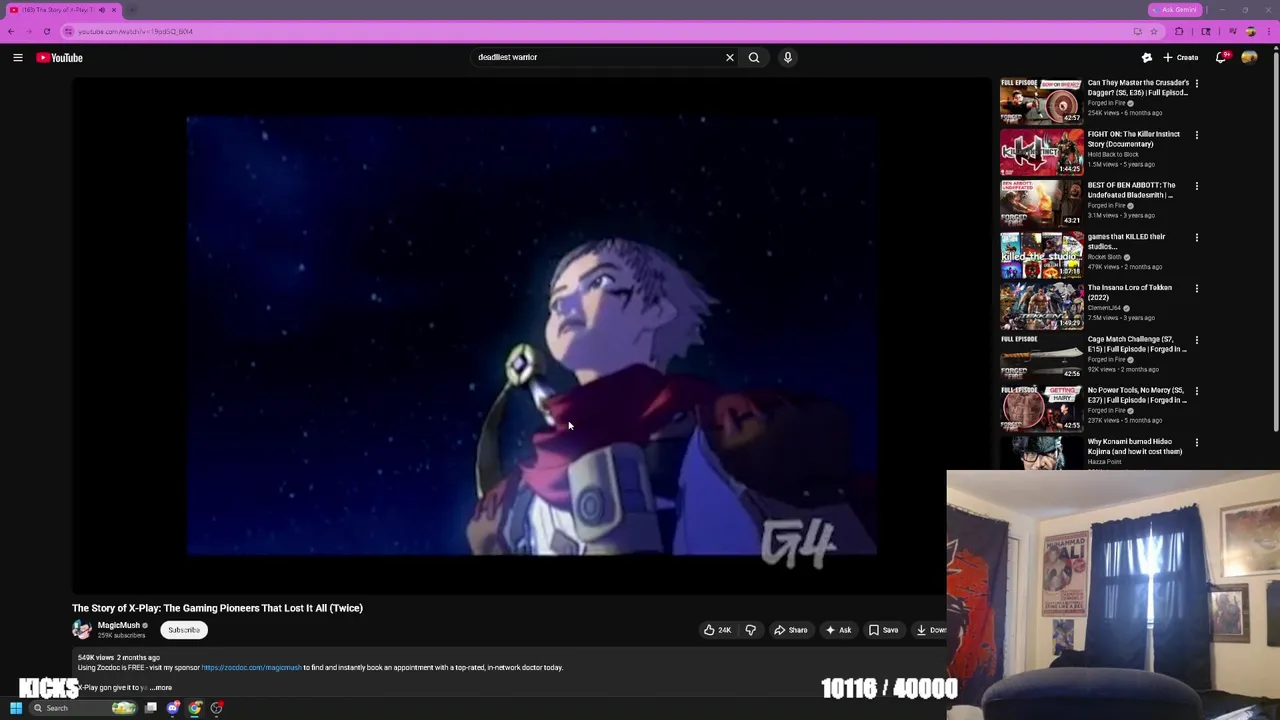Subscribe to MagicMush channel
The width and height of the screenshot is (1280, 720).
pyautogui.click(x=184, y=630)
